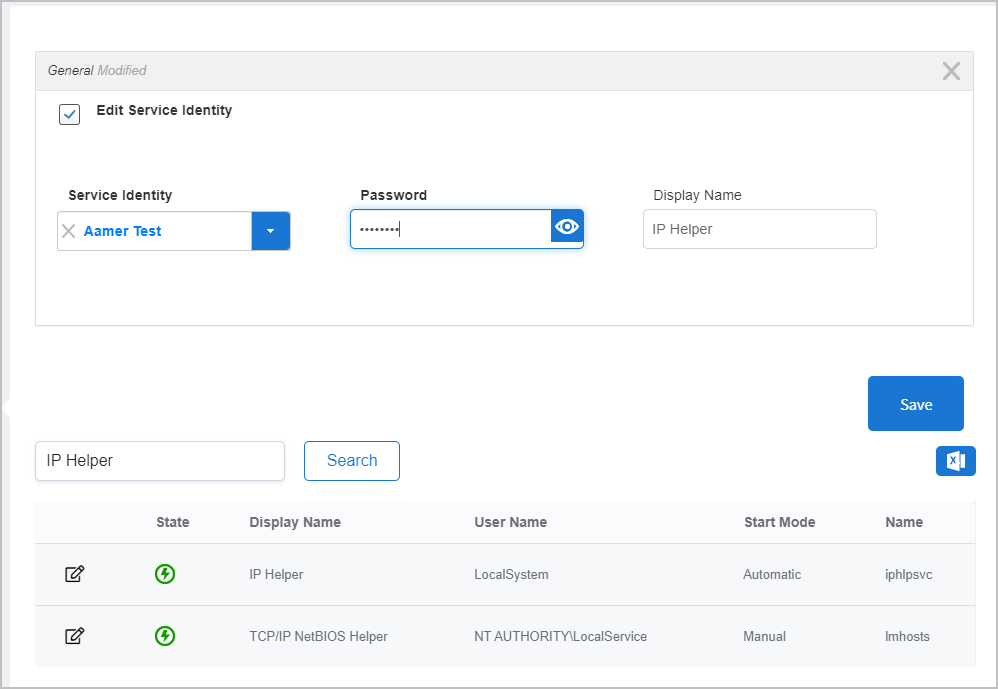998x689 pixels.
Task: Click the Search button
Action: pos(352,461)
